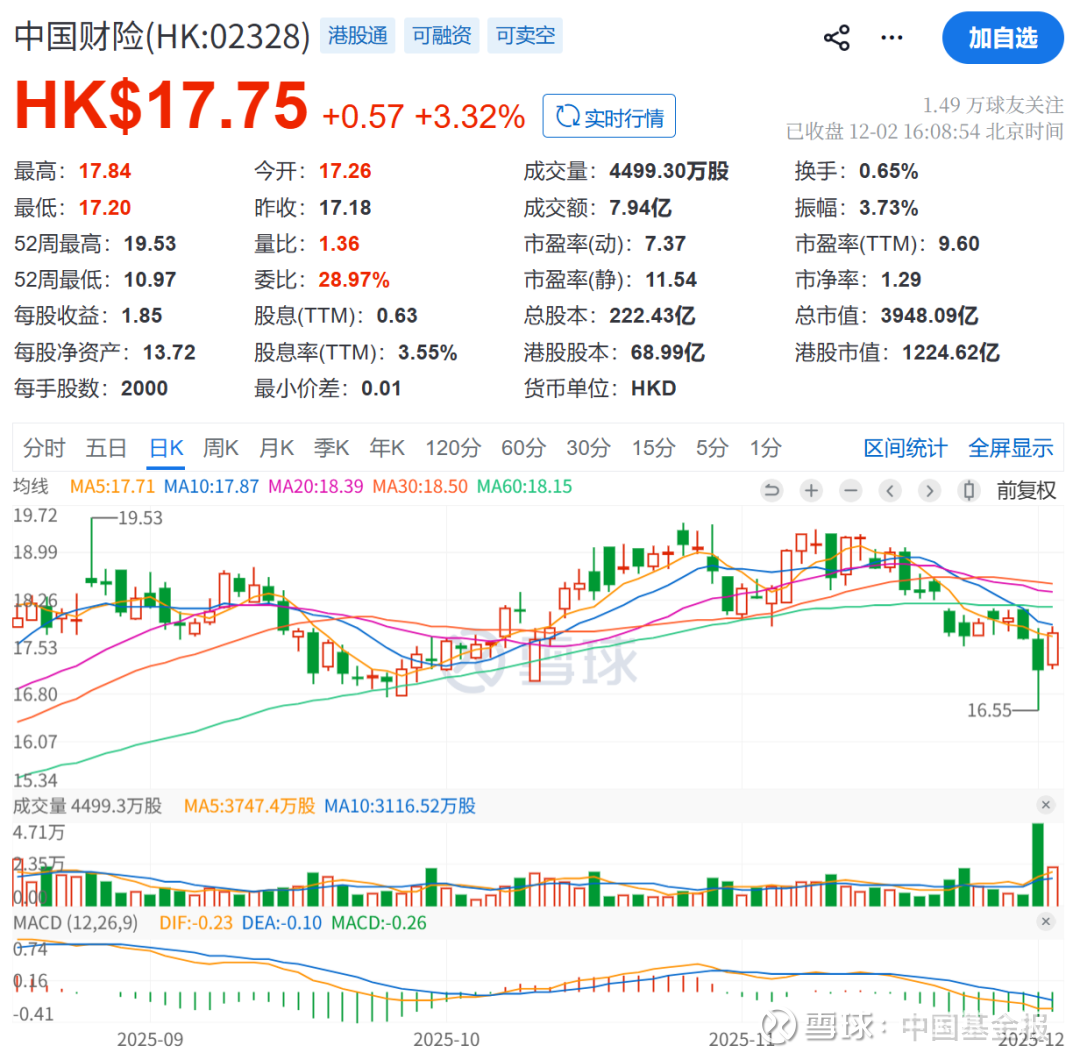
Task: Open the 前复权 adjustment dropdown
Action: coord(1026,490)
